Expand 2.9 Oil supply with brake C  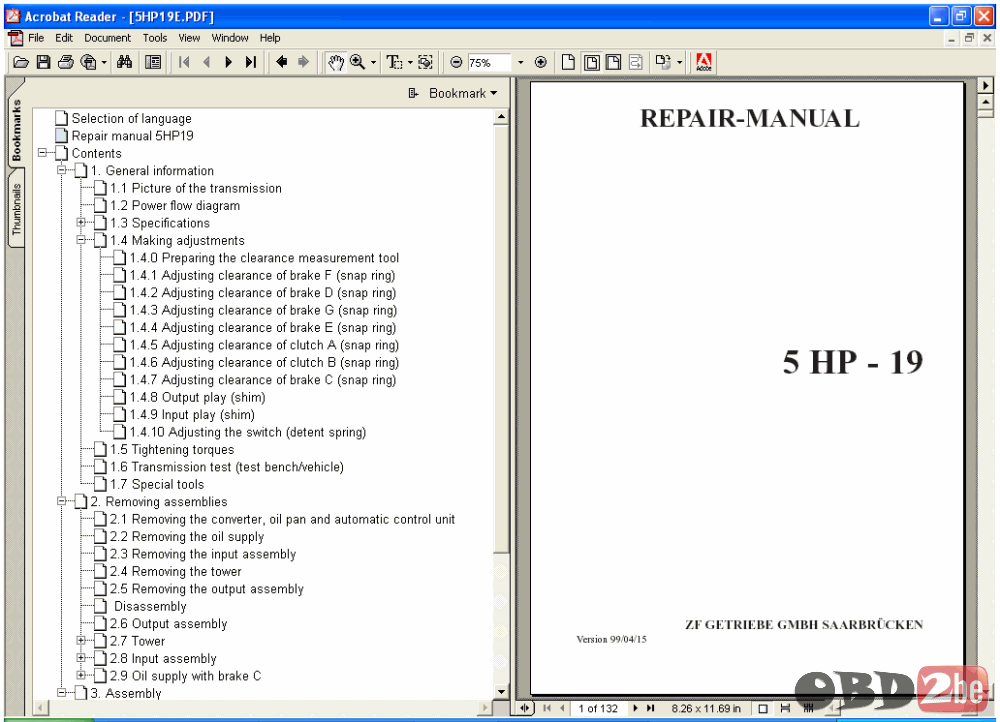click(x=81, y=674)
